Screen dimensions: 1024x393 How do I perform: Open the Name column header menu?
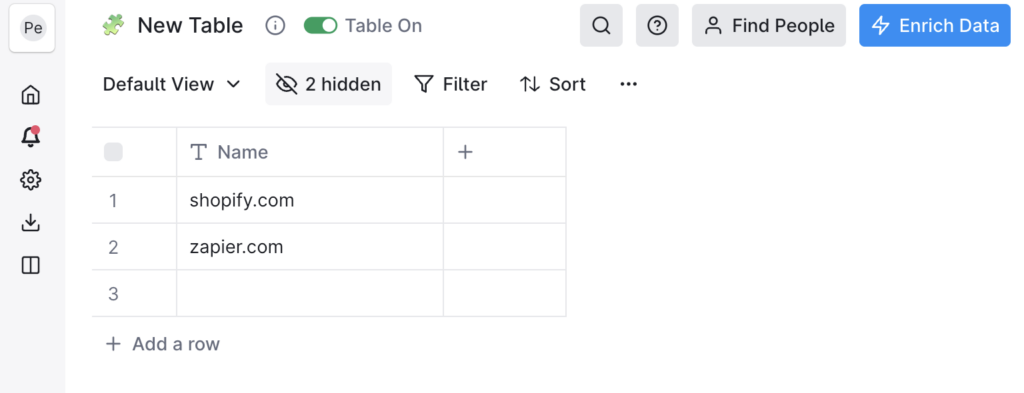point(310,152)
